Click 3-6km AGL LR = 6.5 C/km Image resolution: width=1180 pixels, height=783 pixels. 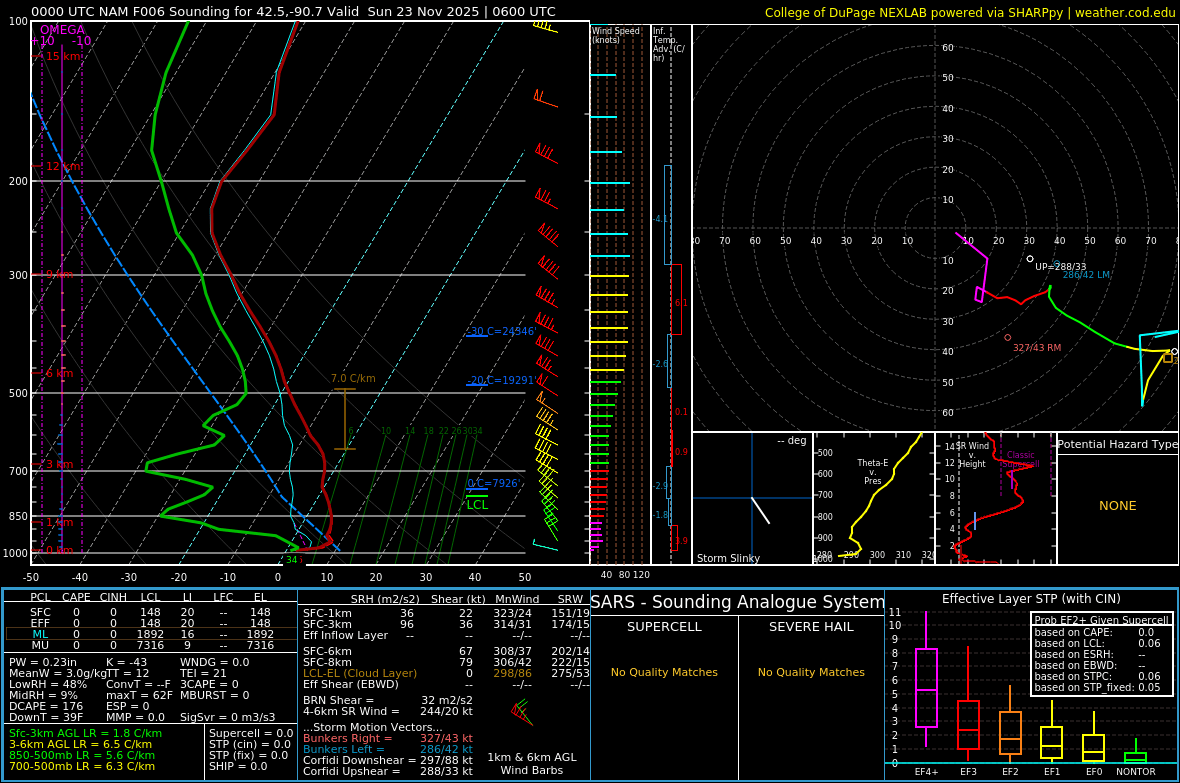[x=81, y=745]
